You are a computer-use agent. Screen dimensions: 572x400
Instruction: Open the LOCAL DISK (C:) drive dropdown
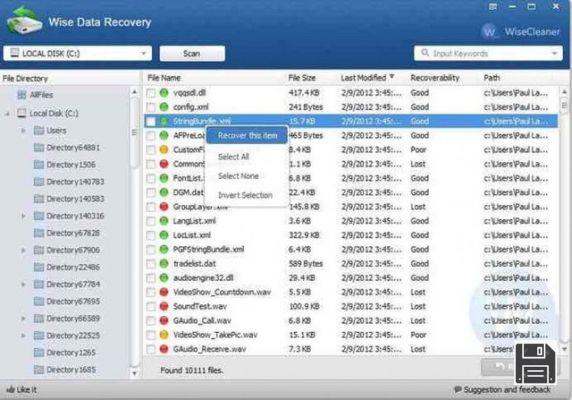(77, 53)
